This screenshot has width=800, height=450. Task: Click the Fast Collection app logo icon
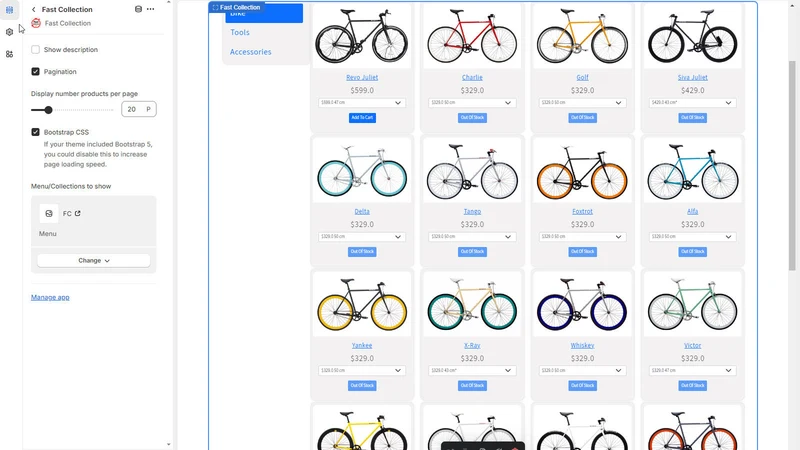pyautogui.click(x=36, y=23)
